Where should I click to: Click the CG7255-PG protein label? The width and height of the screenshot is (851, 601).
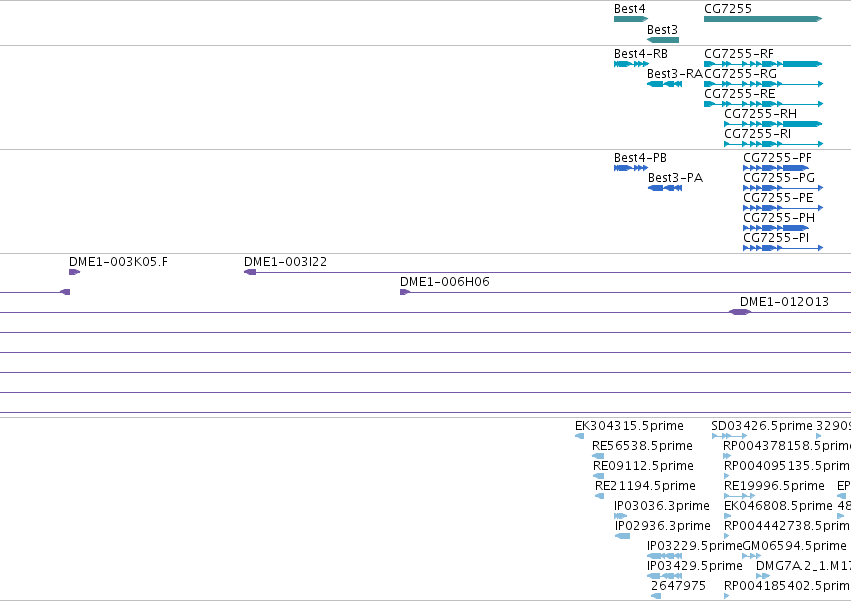(779, 178)
